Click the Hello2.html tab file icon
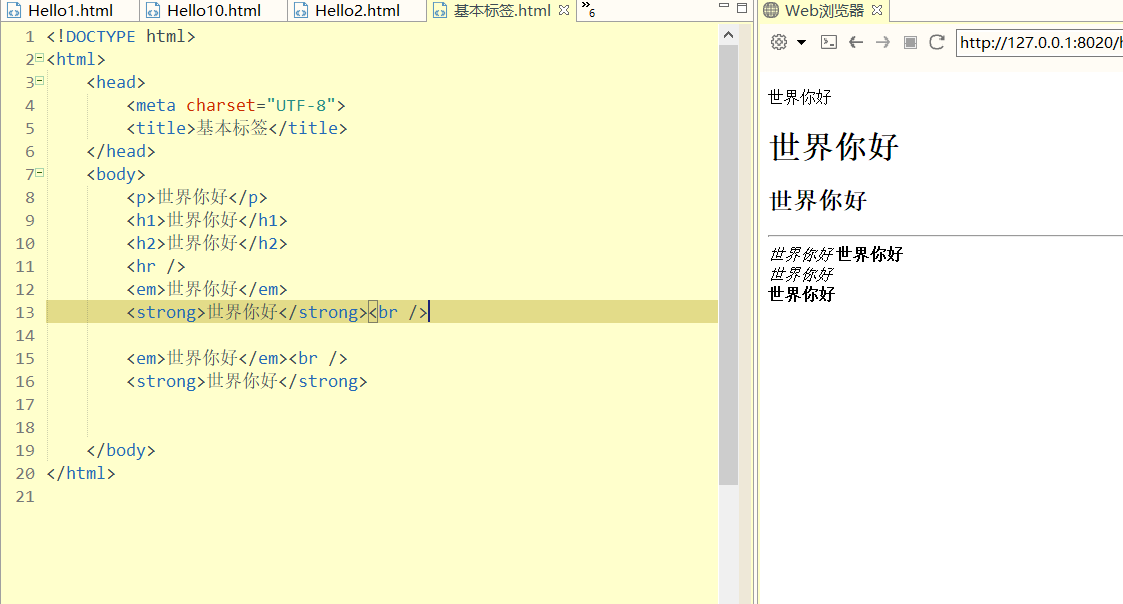The image size is (1123, 604). 302,11
